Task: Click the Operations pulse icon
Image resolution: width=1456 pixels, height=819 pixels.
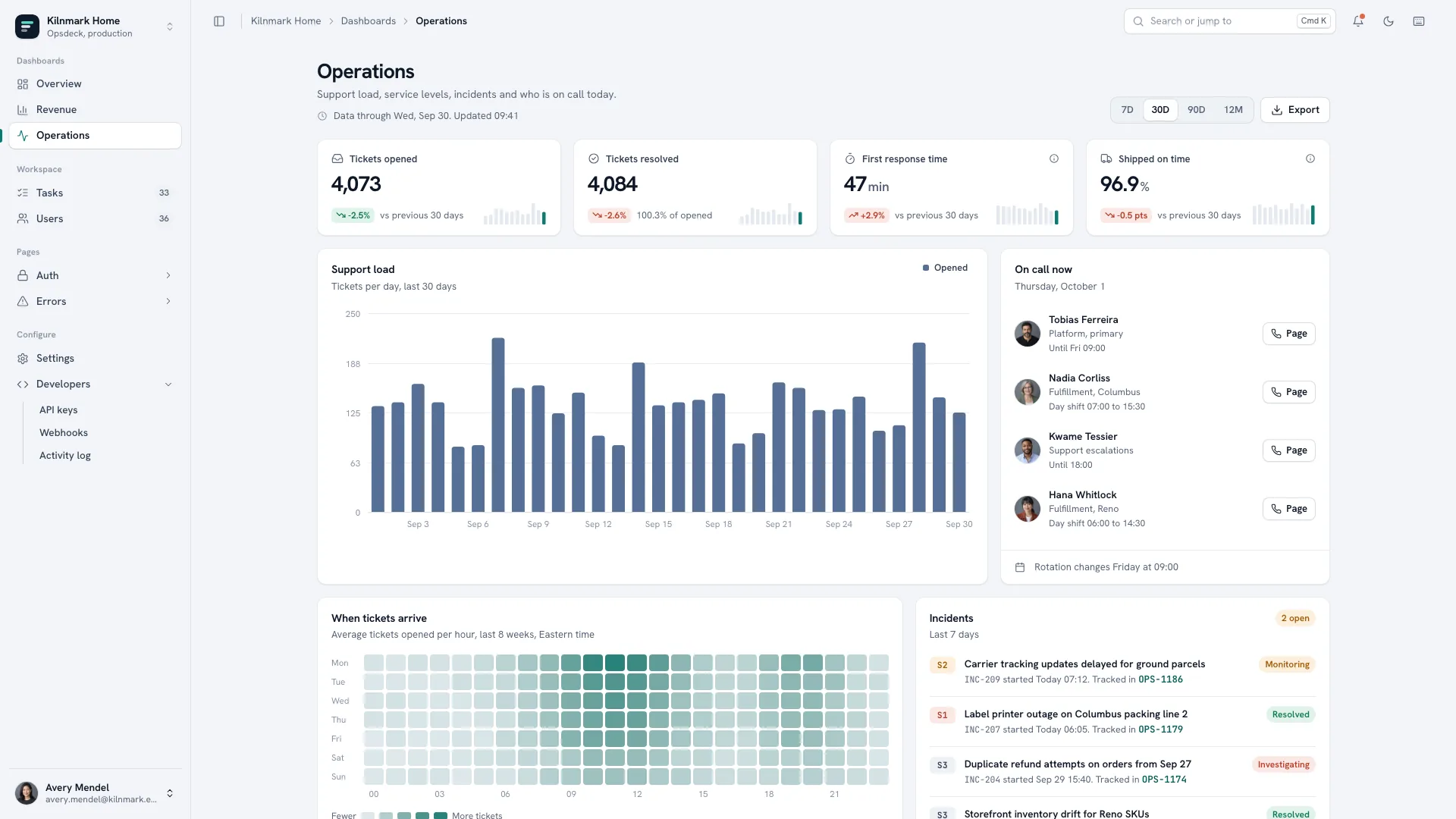Action: tap(23, 136)
